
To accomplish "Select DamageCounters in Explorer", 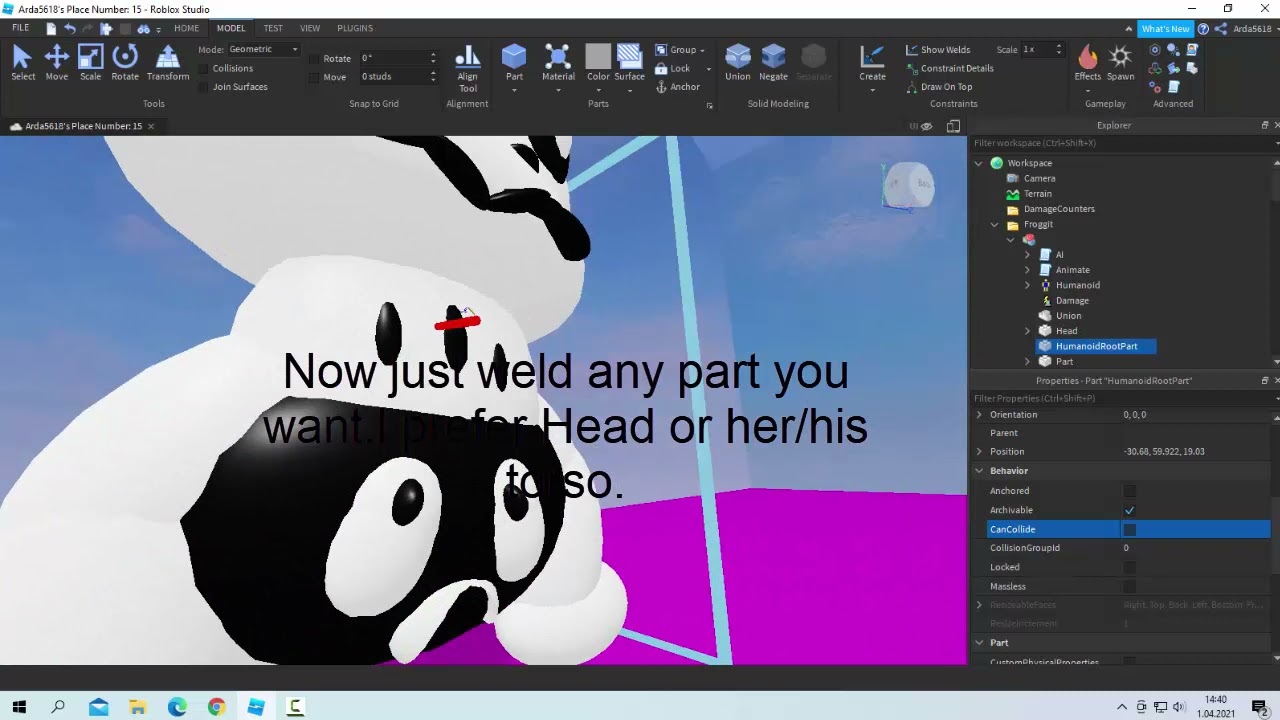I will pyautogui.click(x=1059, y=209).
